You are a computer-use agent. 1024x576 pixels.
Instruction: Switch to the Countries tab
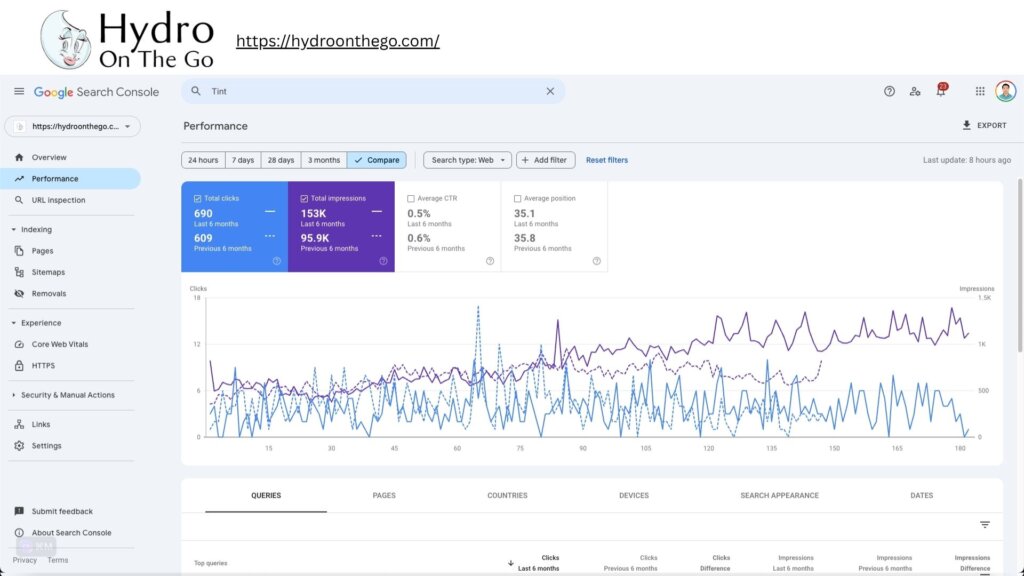[x=507, y=496]
